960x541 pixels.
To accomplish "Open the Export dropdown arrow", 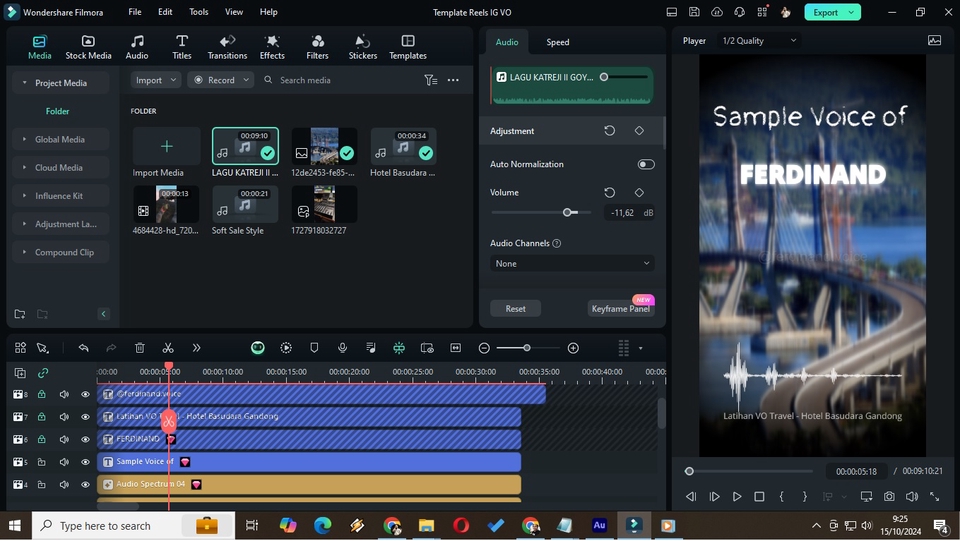I will pyautogui.click(x=852, y=12).
